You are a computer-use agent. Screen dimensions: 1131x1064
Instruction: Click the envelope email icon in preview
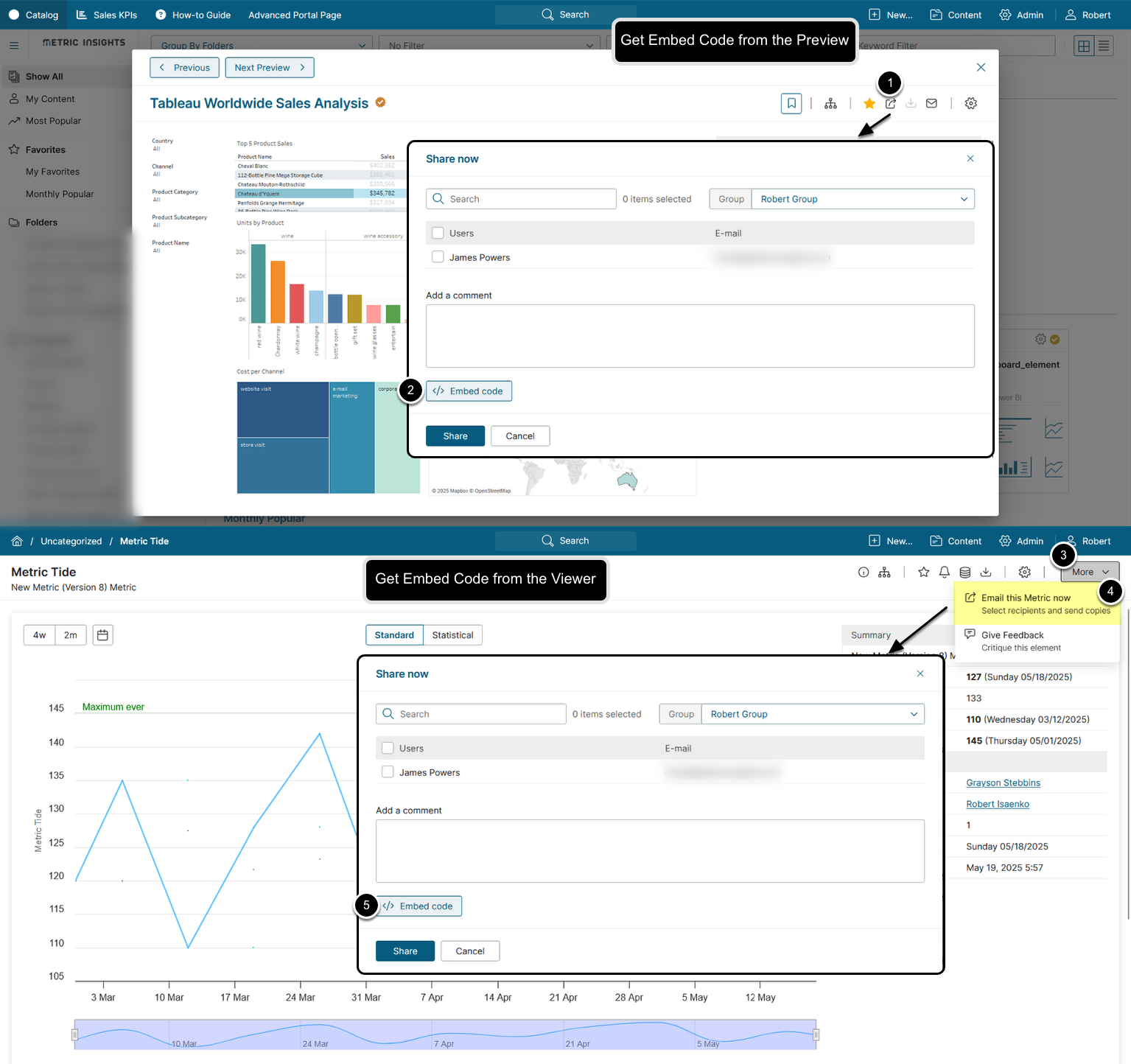(x=931, y=104)
